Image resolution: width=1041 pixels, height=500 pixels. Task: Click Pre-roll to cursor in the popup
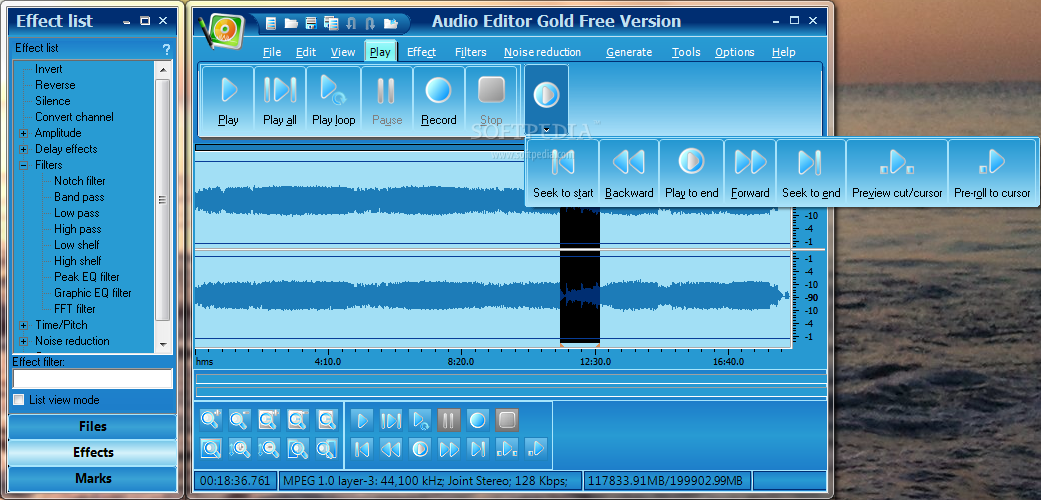pyautogui.click(x=992, y=172)
